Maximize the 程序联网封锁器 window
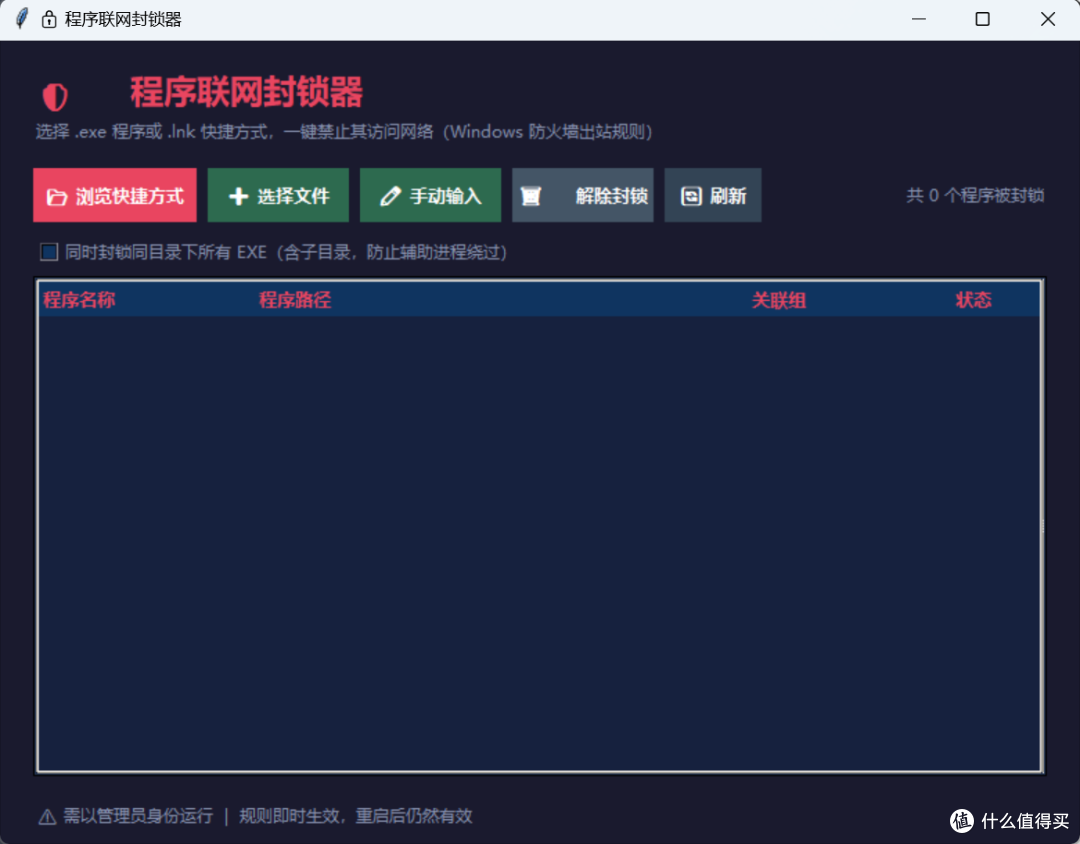Screen dimensions: 1080x844 point(983,19)
